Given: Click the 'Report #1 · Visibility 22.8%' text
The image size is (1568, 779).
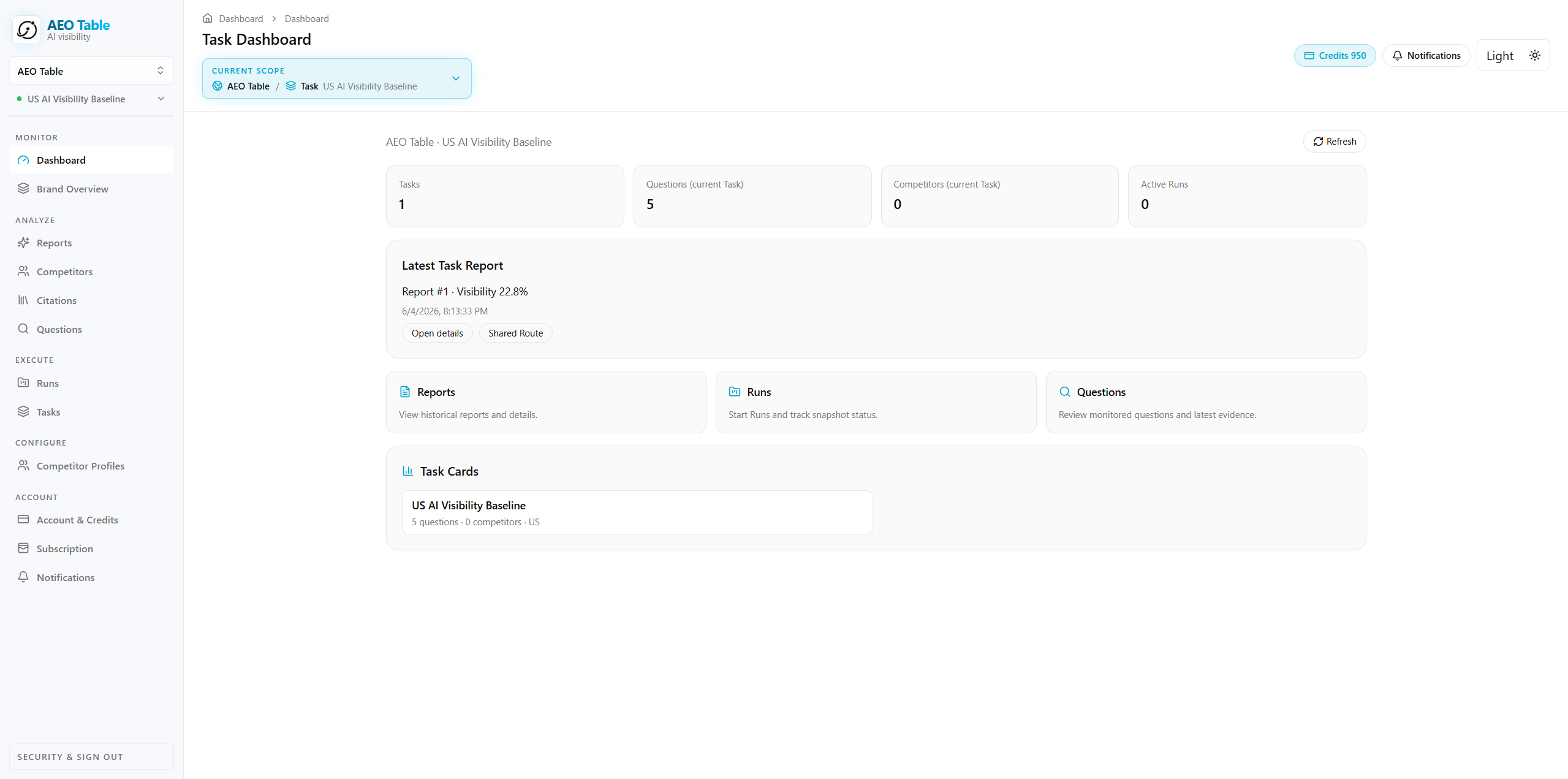Looking at the screenshot, I should click(464, 292).
